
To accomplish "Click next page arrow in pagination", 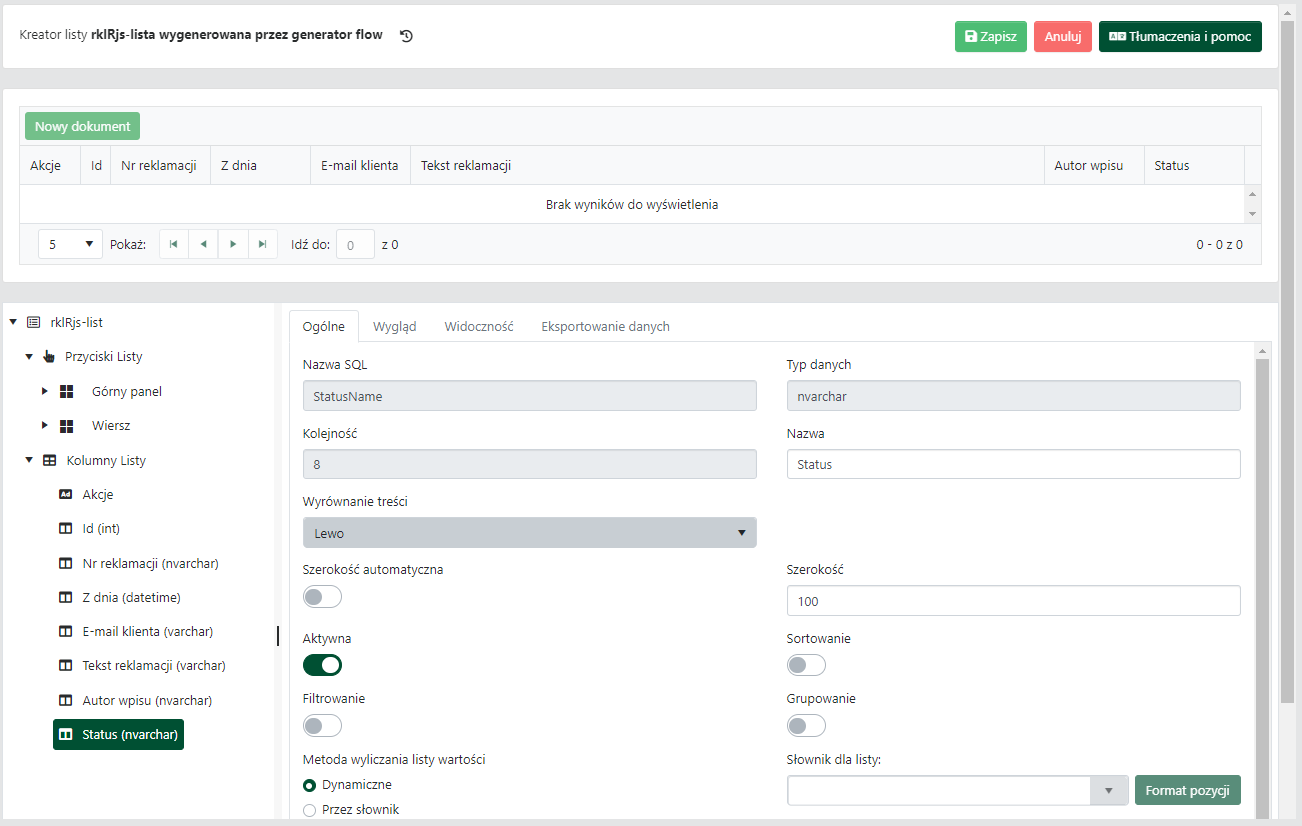I will [233, 244].
